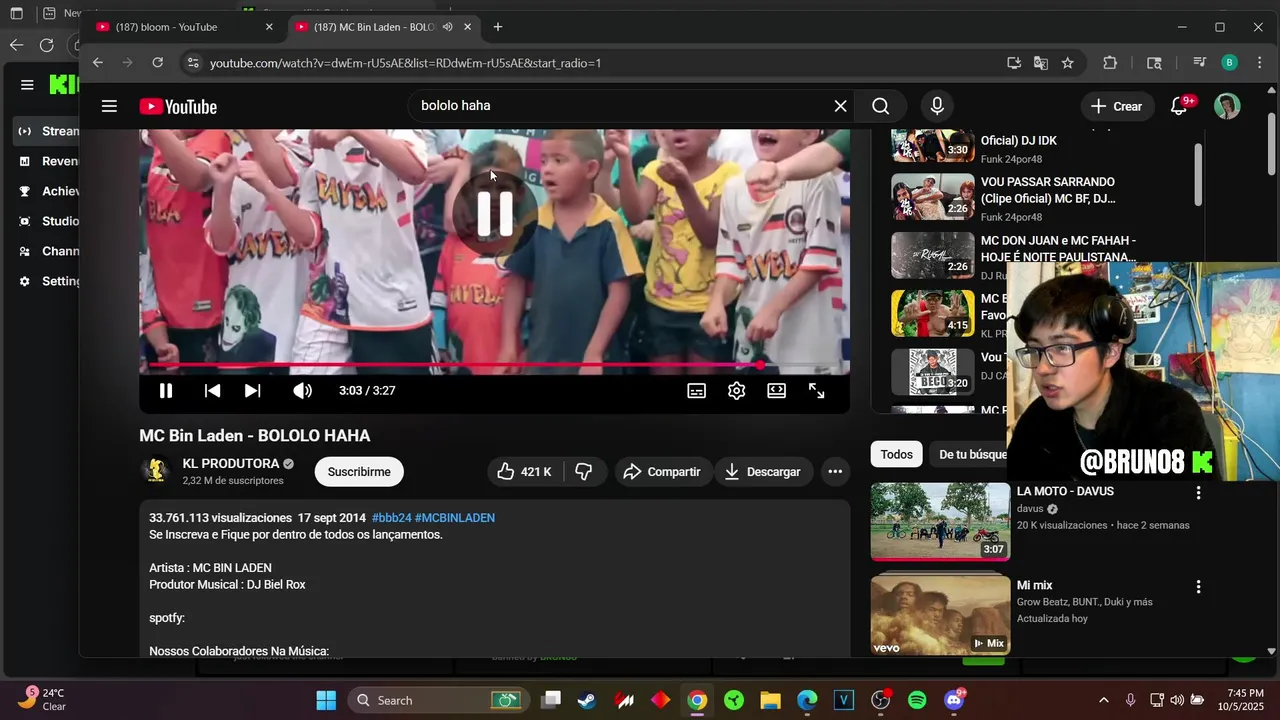The width and height of the screenshot is (1280, 720).
Task: Open the Mi mix playlist thumbnail
Action: tap(940, 616)
